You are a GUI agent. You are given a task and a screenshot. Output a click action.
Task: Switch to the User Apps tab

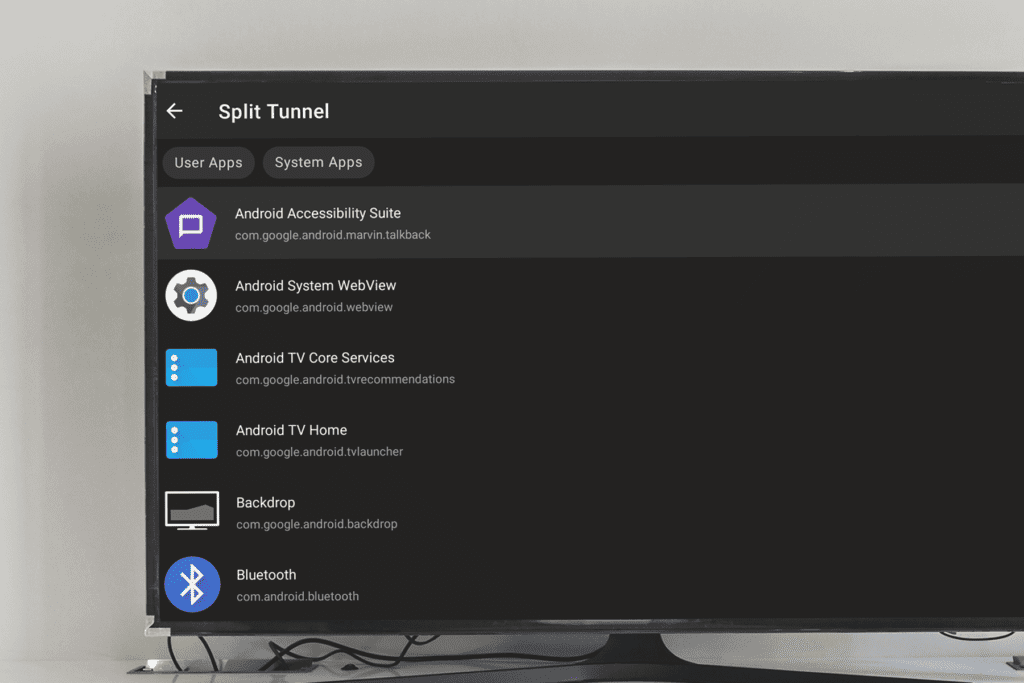click(208, 163)
